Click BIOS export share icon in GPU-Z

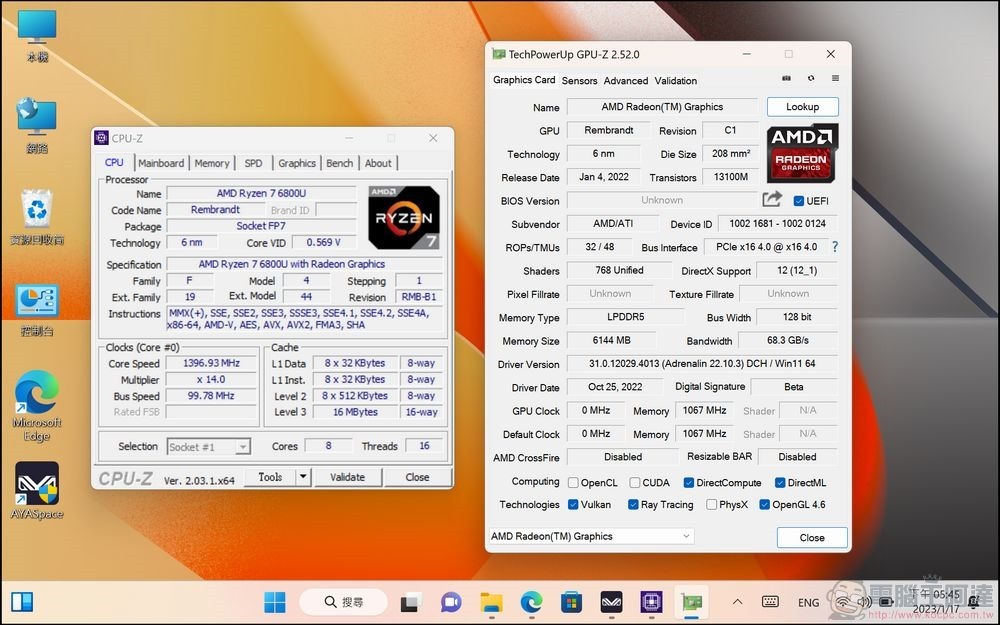pyautogui.click(x=772, y=200)
